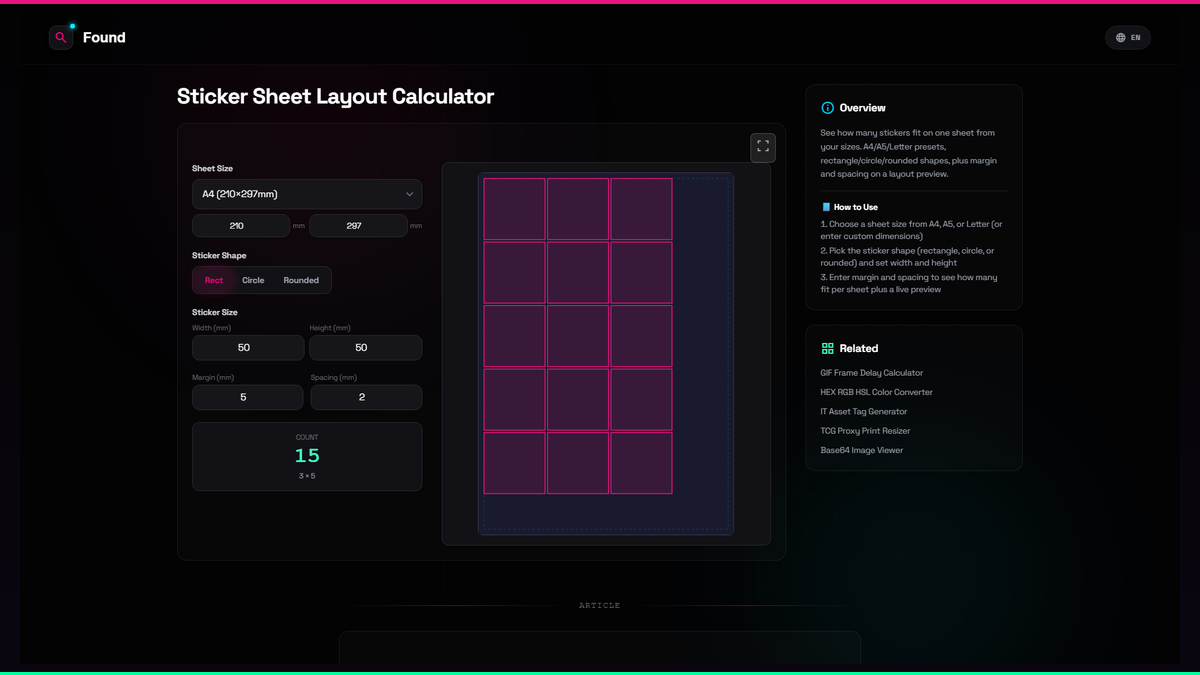
Task: Open the EN language selector
Action: tap(1128, 38)
